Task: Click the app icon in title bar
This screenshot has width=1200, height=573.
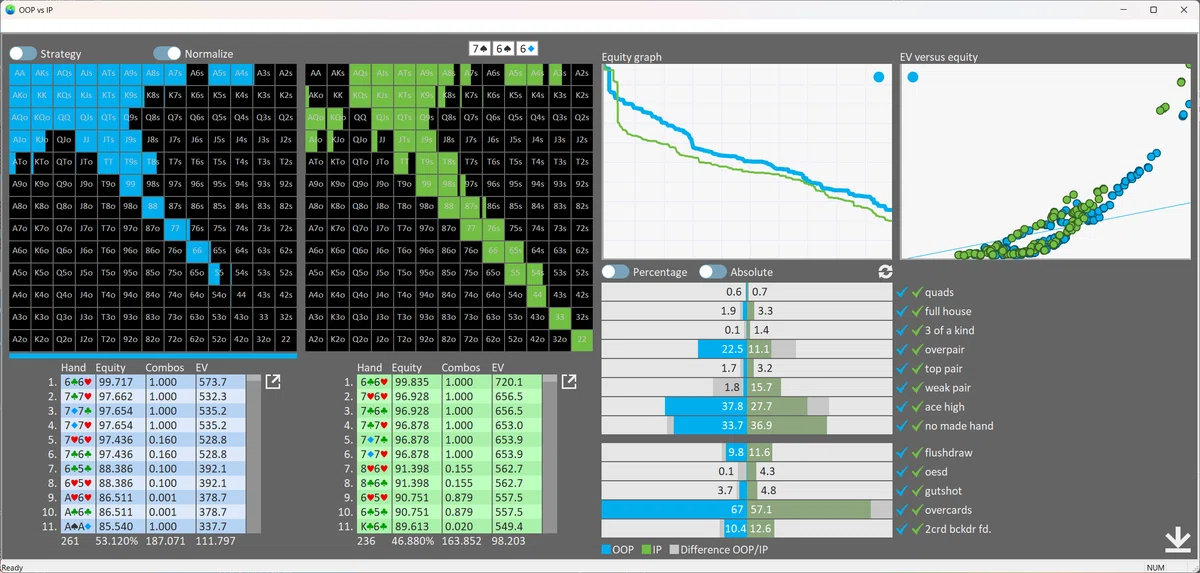Action: [x=10, y=9]
